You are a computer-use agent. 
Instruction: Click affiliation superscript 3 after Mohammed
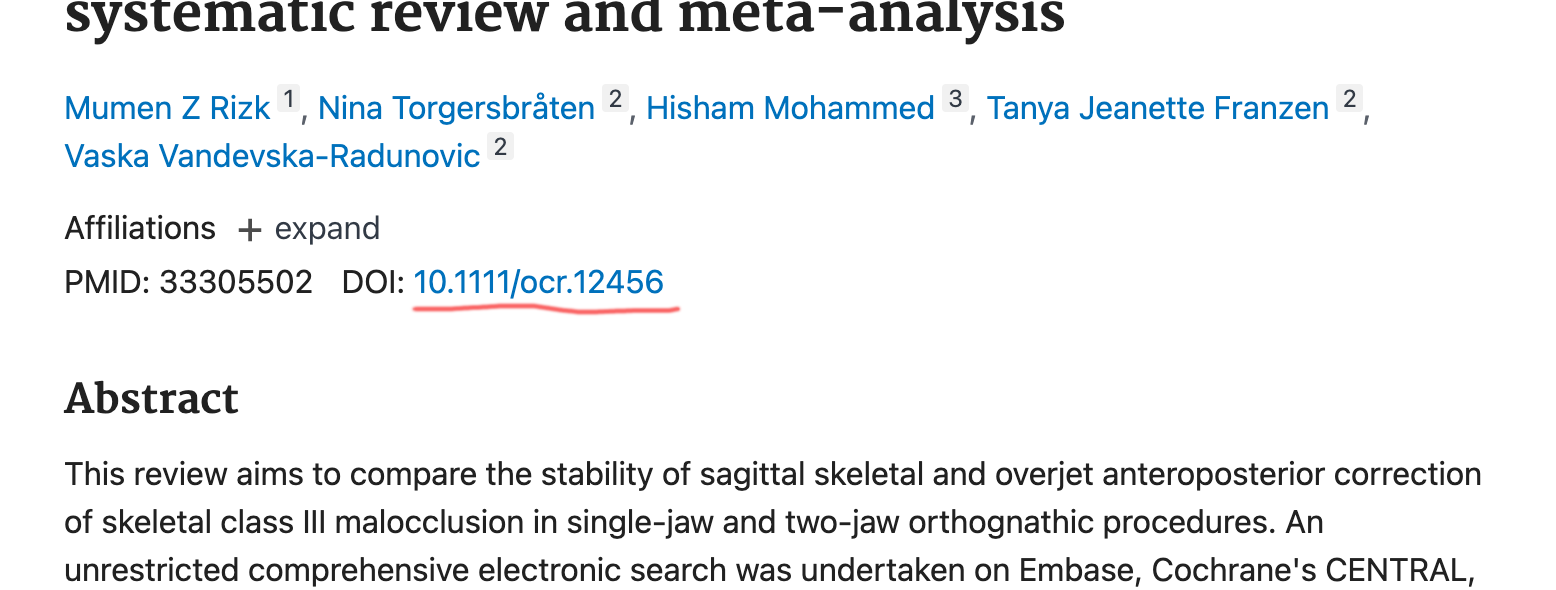coord(955,100)
